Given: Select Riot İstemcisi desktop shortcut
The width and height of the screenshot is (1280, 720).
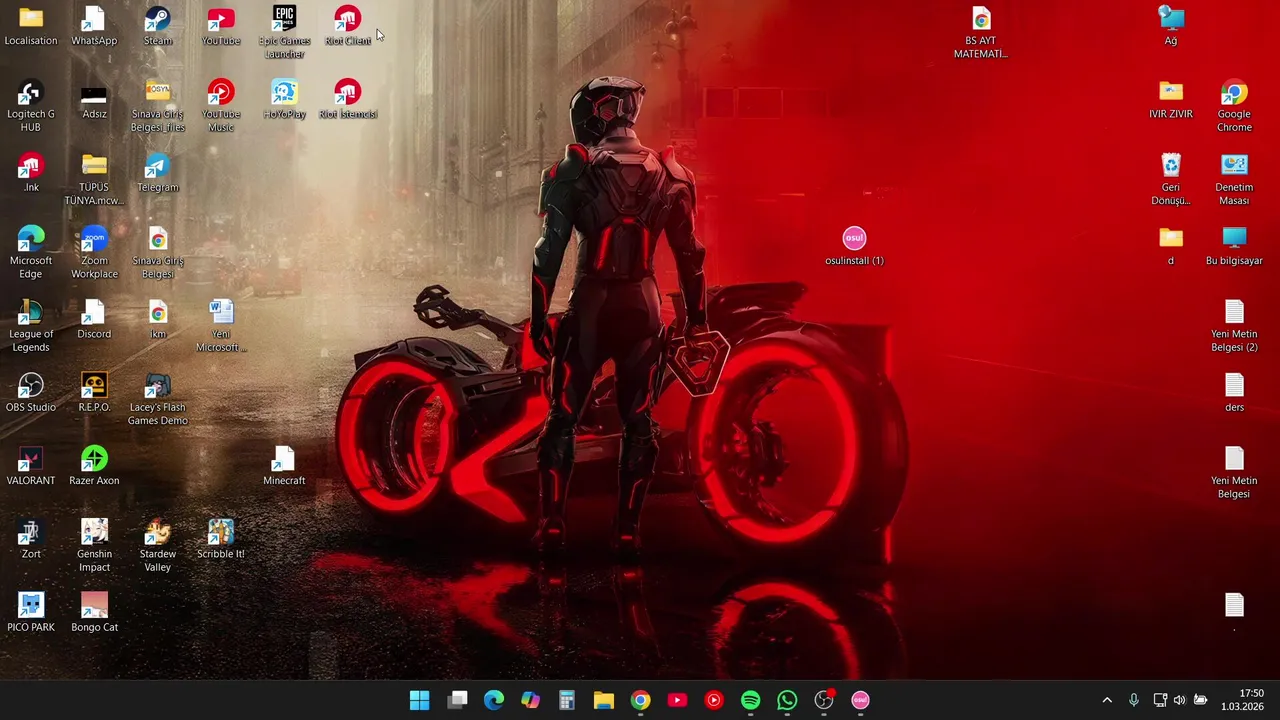Looking at the screenshot, I should click(348, 100).
